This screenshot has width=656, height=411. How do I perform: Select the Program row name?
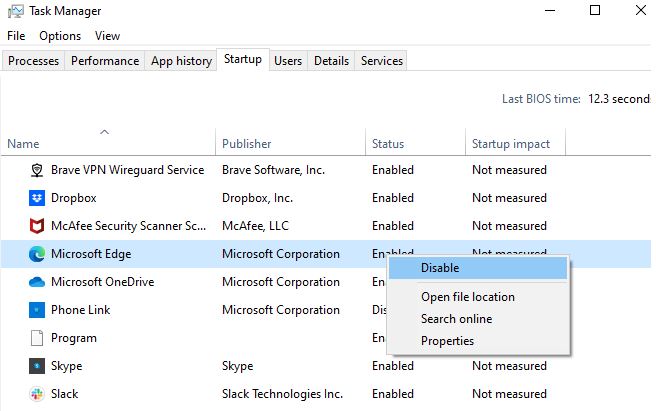click(74, 338)
